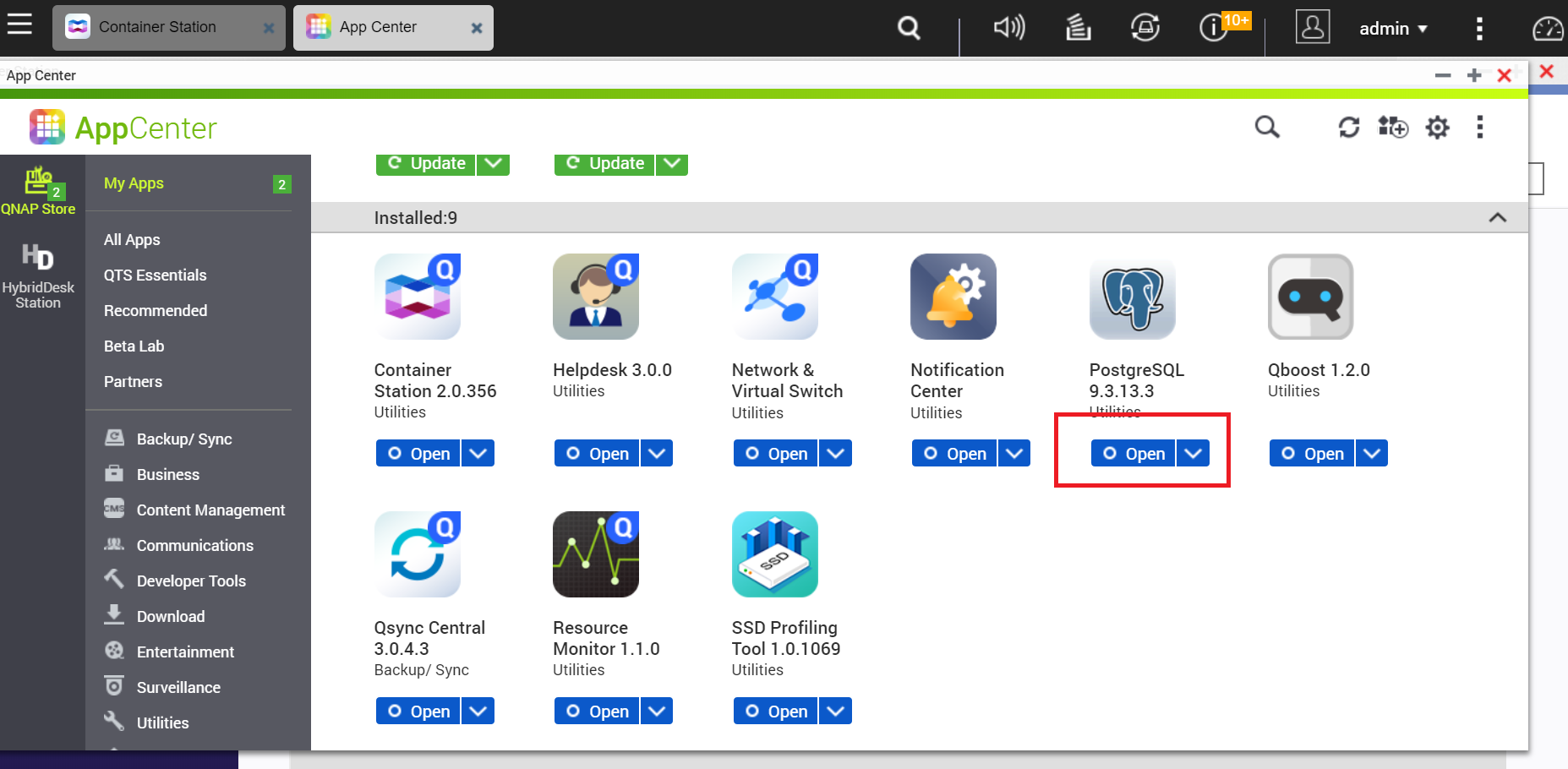Open App Center settings gear
The image size is (1568, 769).
tap(1437, 128)
